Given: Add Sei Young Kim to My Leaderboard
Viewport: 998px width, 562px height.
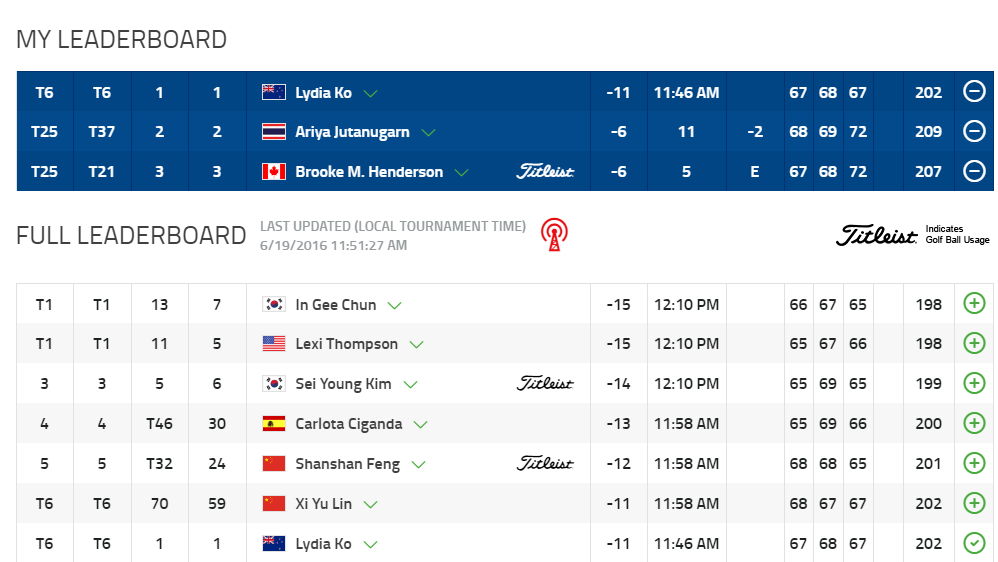Looking at the screenshot, I should [x=974, y=384].
